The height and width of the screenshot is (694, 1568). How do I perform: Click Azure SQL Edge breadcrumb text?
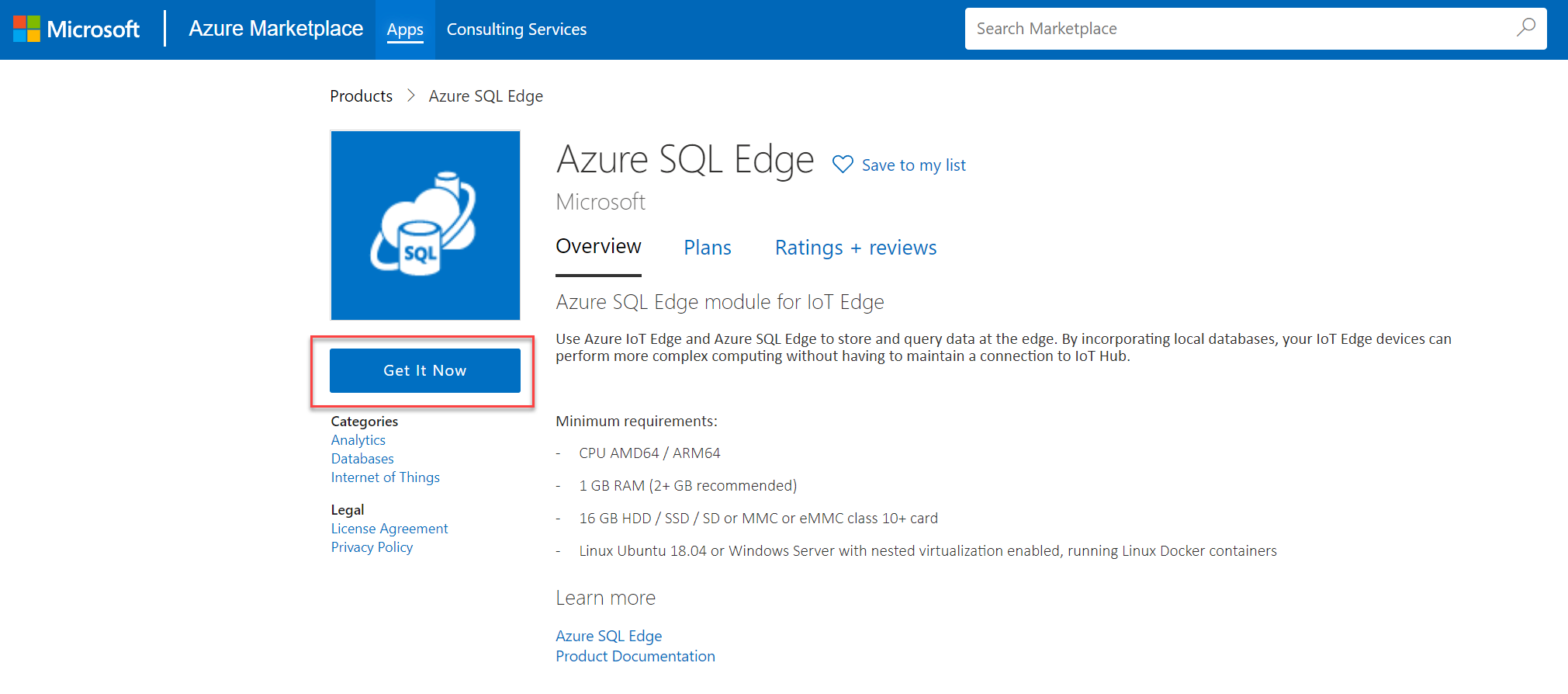pyautogui.click(x=486, y=96)
